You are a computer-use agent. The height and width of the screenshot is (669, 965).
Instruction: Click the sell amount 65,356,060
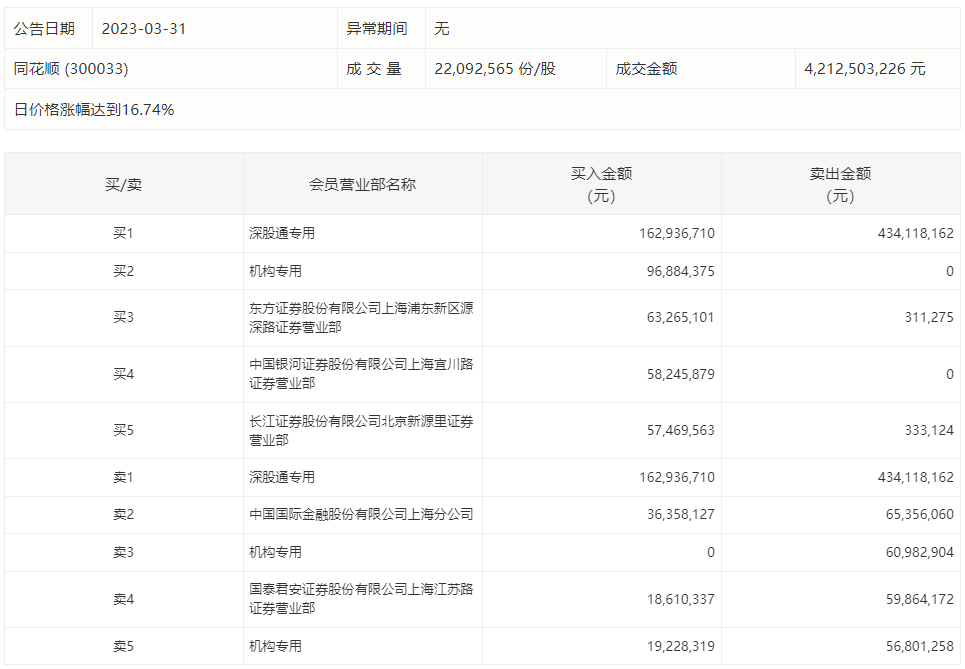point(919,515)
